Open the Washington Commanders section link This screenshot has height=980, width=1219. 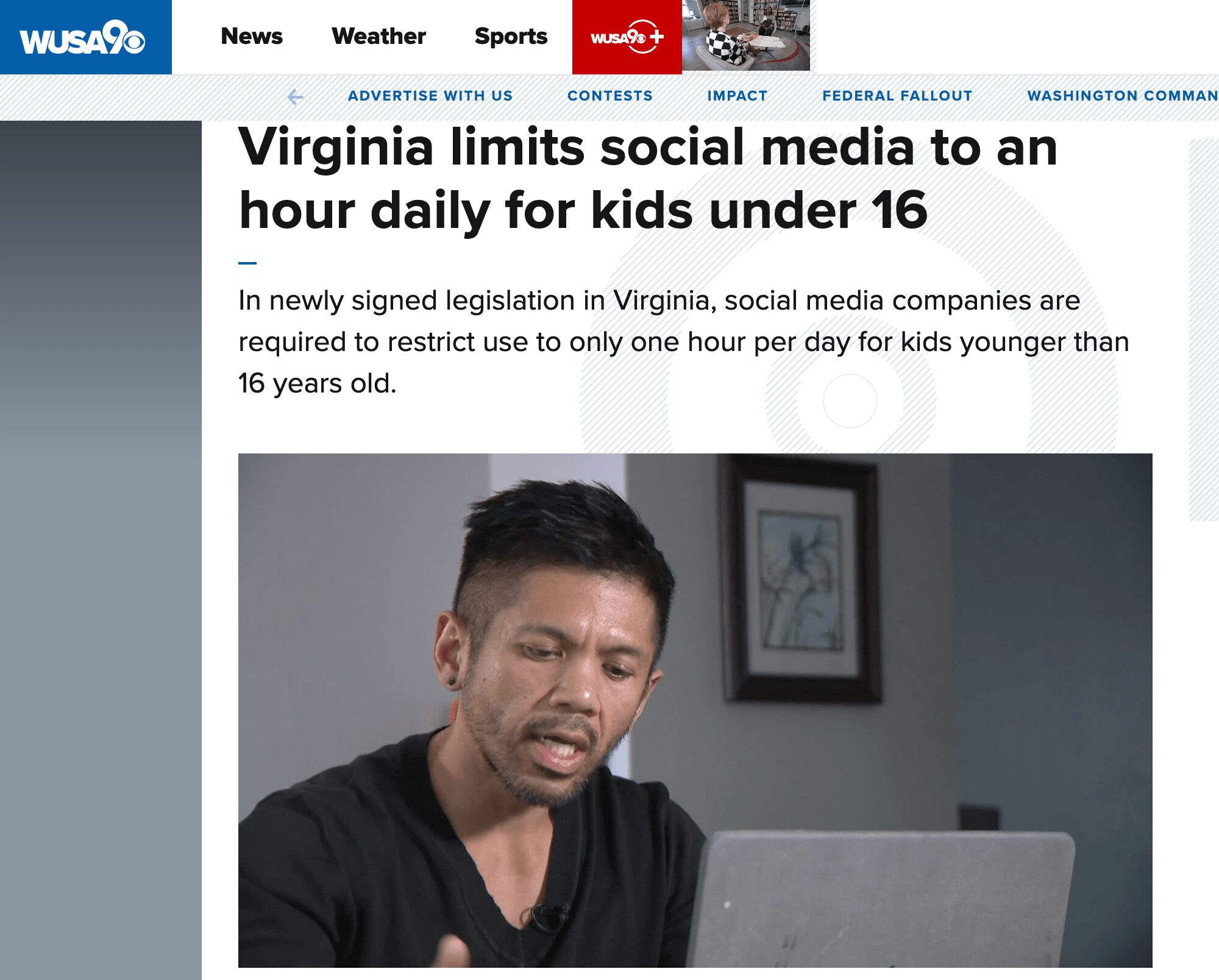pyautogui.click(x=1122, y=96)
